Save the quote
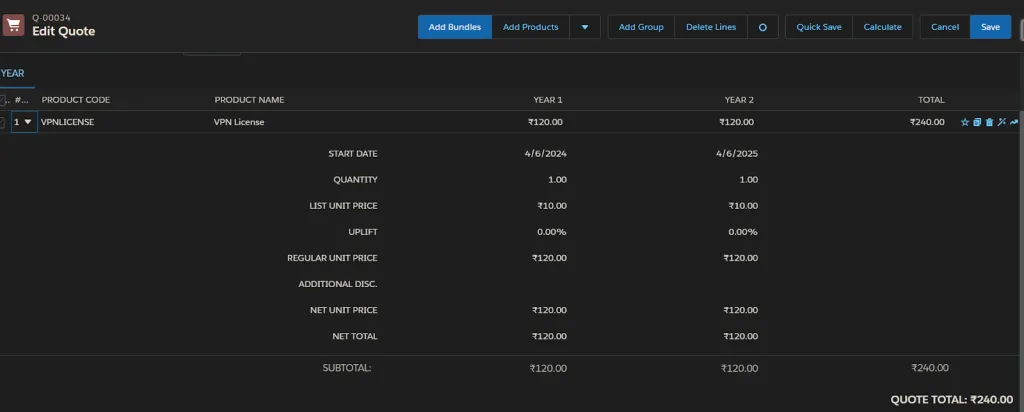Screen dimensions: 1024x412 tap(990, 27)
